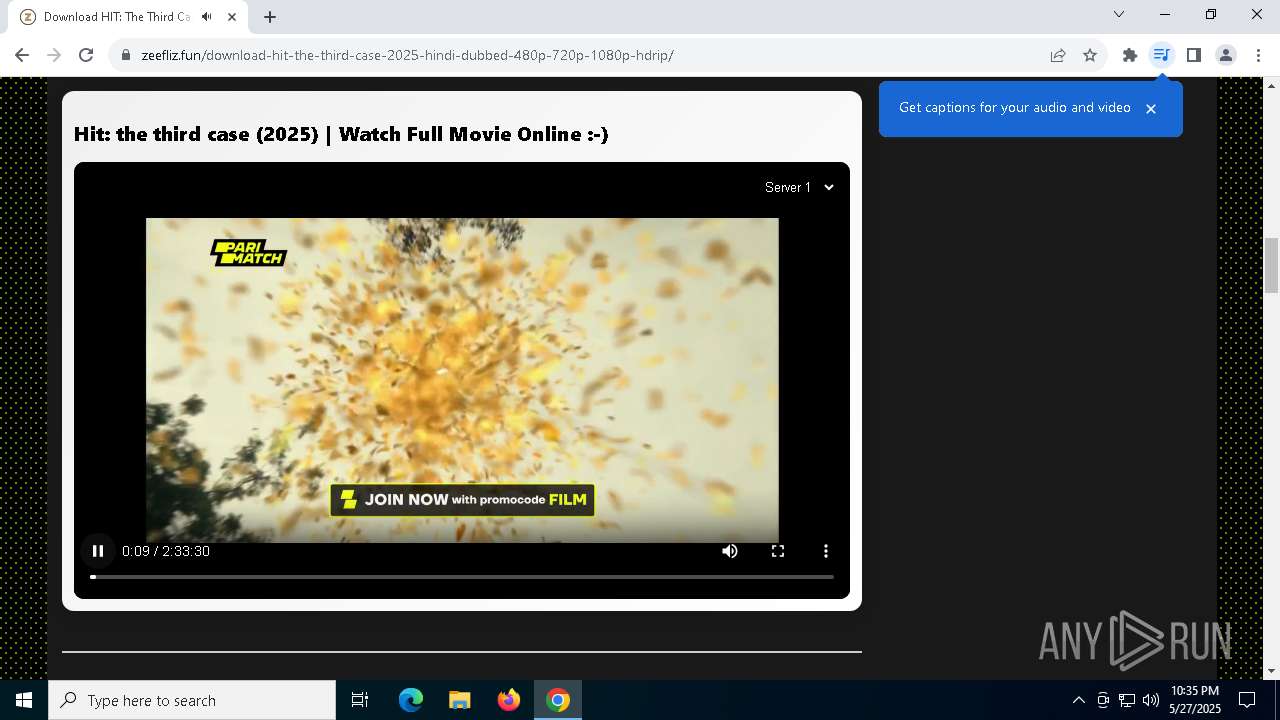Click the video timestamp 0:09 / 2:33:30
The height and width of the screenshot is (720, 1280).
point(166,551)
